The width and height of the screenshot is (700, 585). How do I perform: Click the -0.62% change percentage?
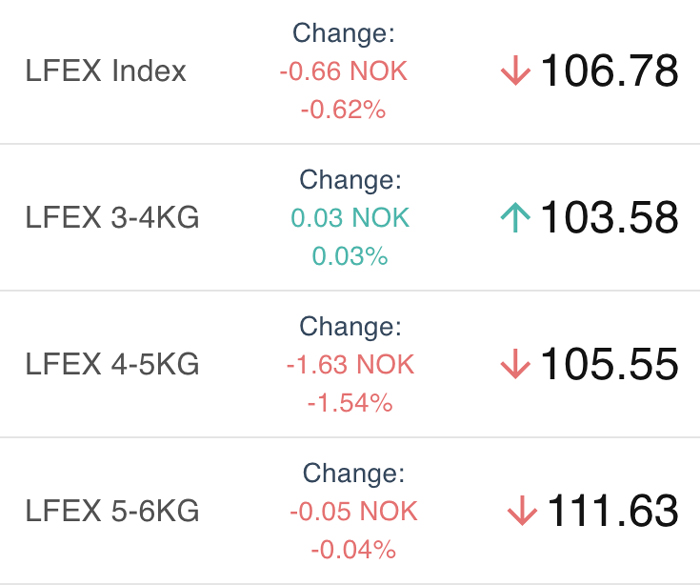tap(343, 109)
